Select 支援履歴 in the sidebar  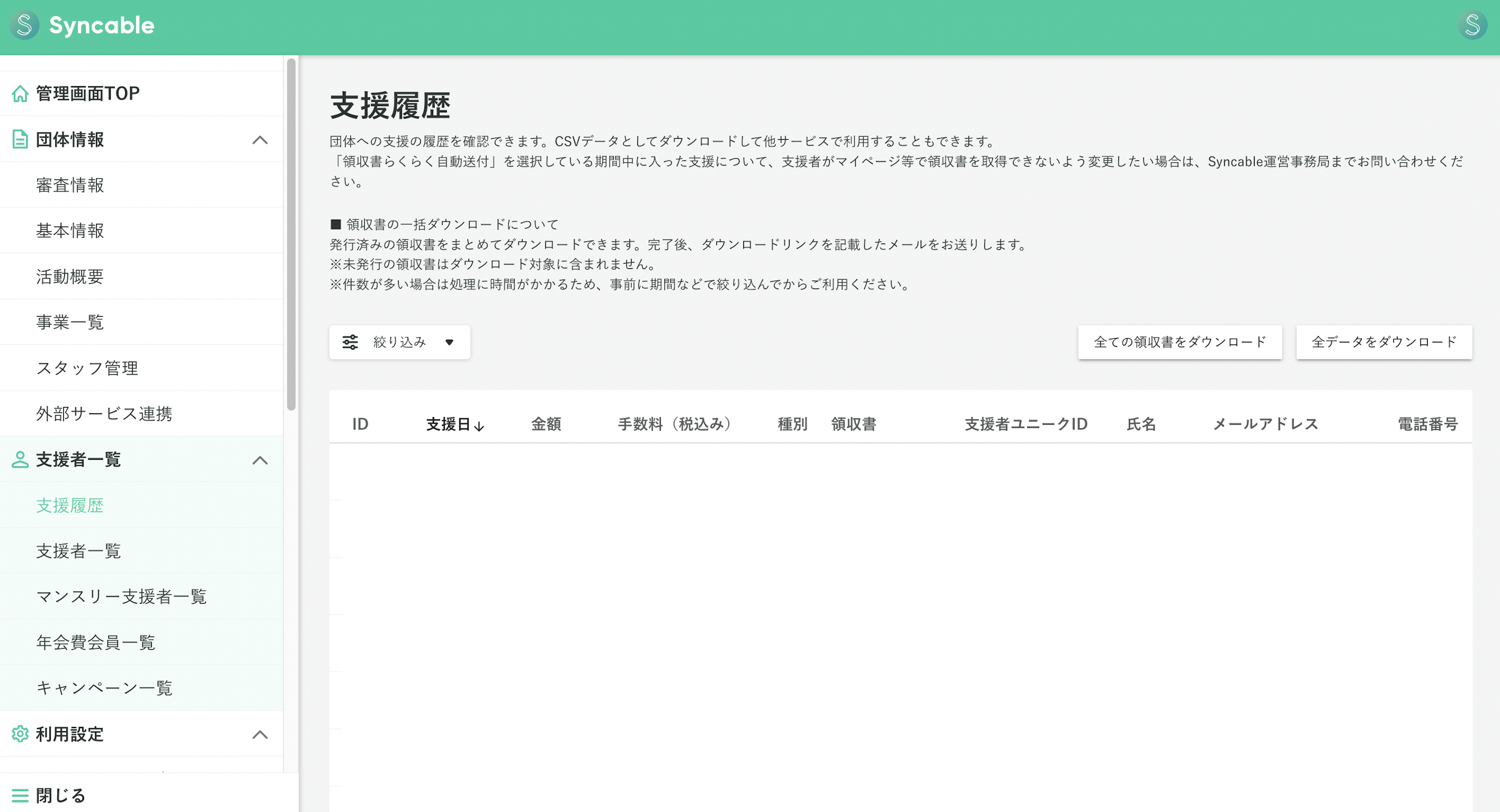(x=141, y=505)
